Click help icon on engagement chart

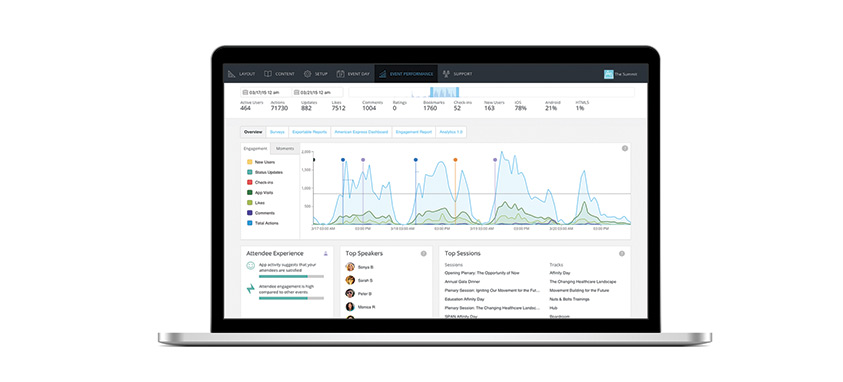coord(625,148)
